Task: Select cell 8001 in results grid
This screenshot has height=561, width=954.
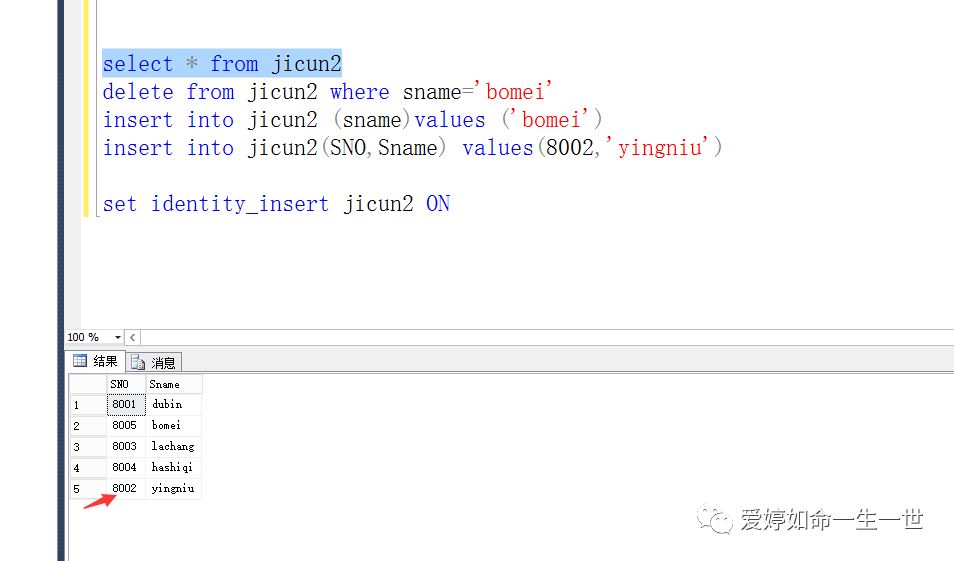Action: click(127, 405)
